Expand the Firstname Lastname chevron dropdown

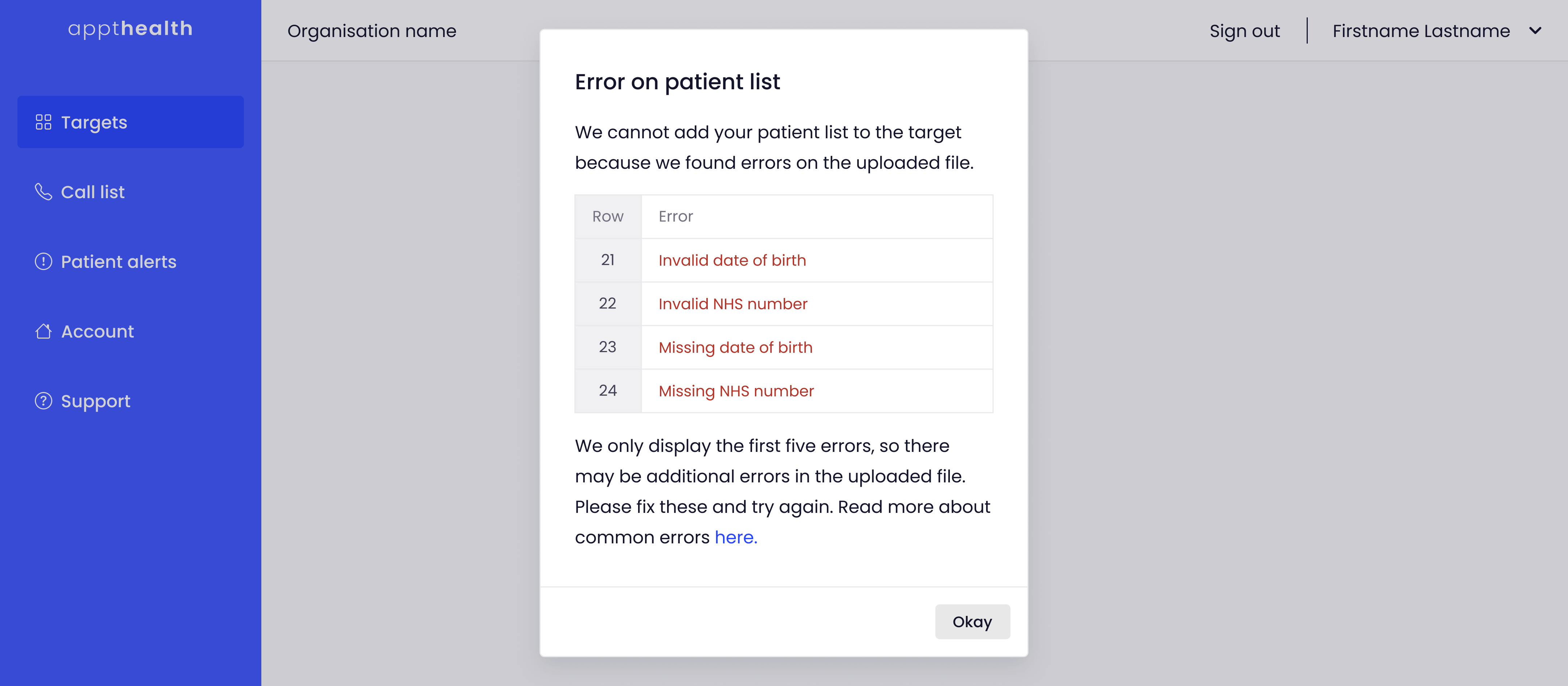[x=1535, y=30]
